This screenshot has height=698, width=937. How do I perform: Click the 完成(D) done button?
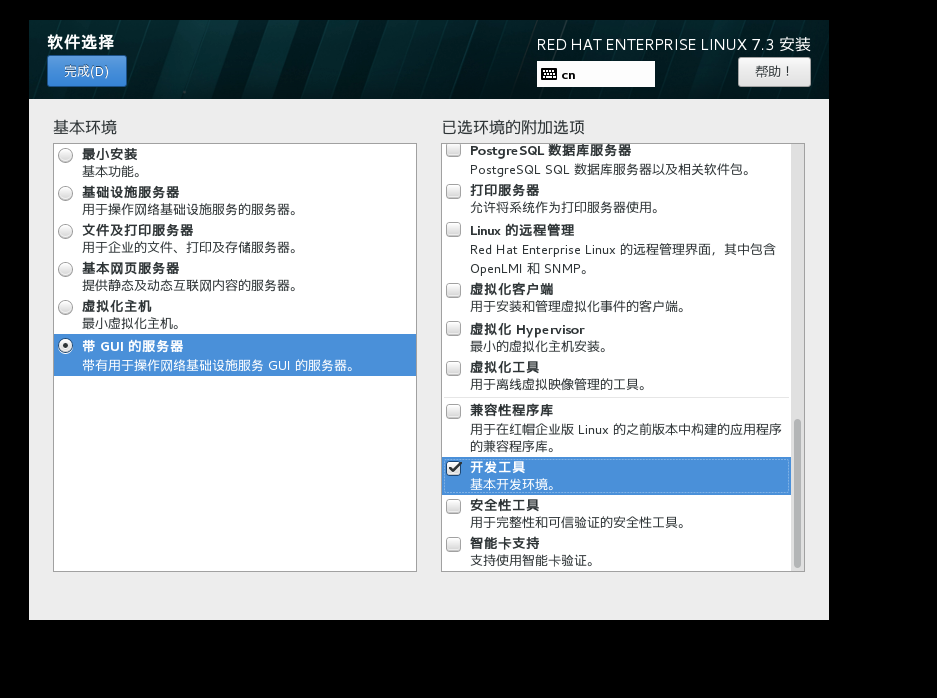(87, 71)
